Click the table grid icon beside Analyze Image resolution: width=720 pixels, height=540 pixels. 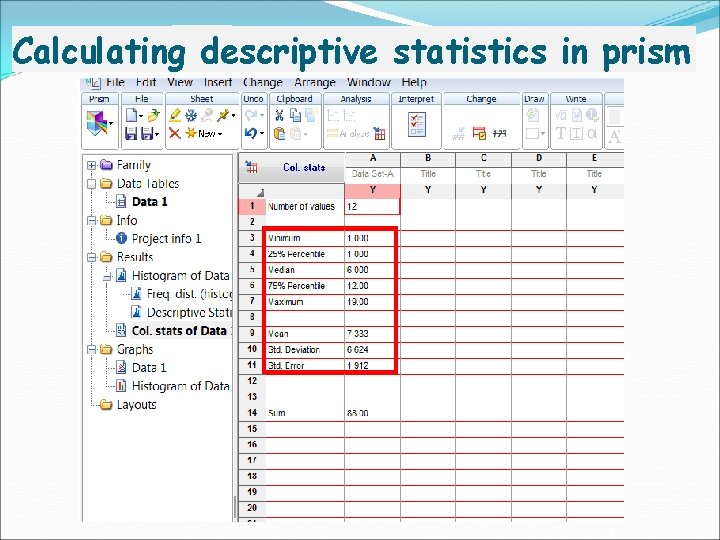(379, 134)
